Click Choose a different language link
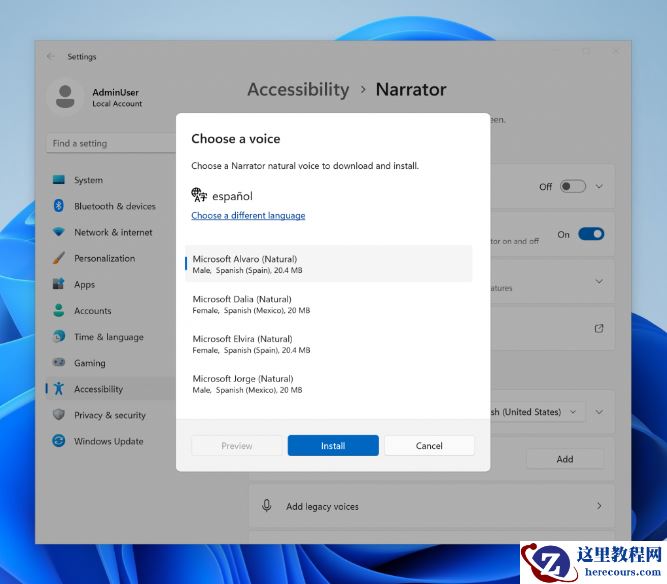 click(x=248, y=216)
